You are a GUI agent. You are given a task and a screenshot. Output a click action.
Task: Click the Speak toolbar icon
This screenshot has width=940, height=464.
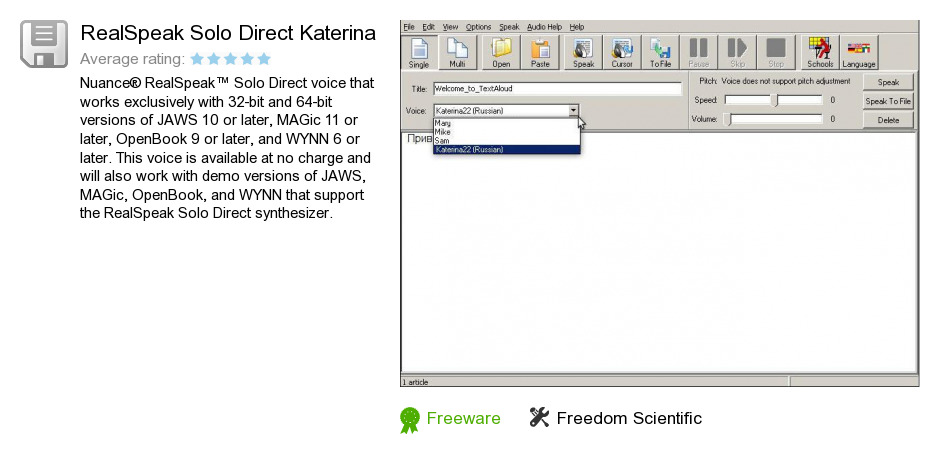[583, 52]
